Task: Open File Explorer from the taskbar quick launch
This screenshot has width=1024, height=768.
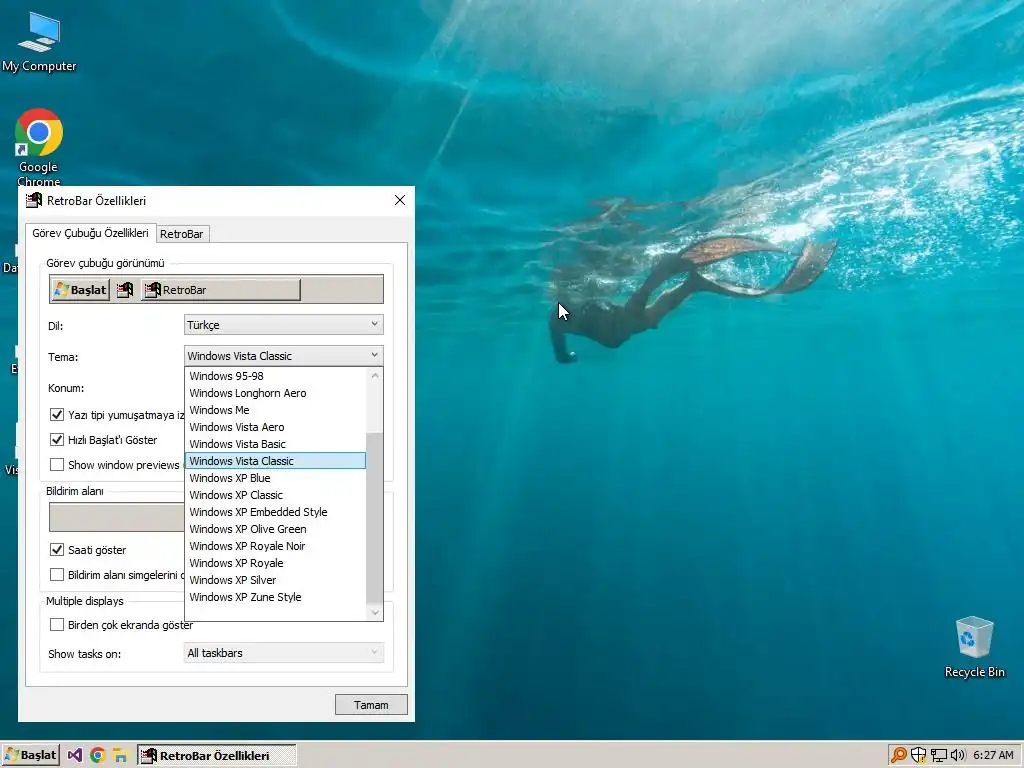Action: tap(120, 756)
